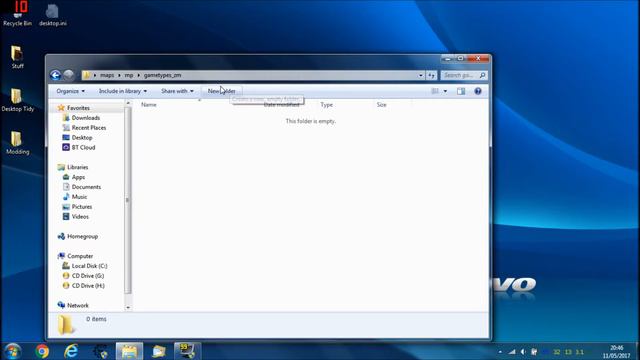Open BT Cloud in sidebar

click(x=83, y=147)
